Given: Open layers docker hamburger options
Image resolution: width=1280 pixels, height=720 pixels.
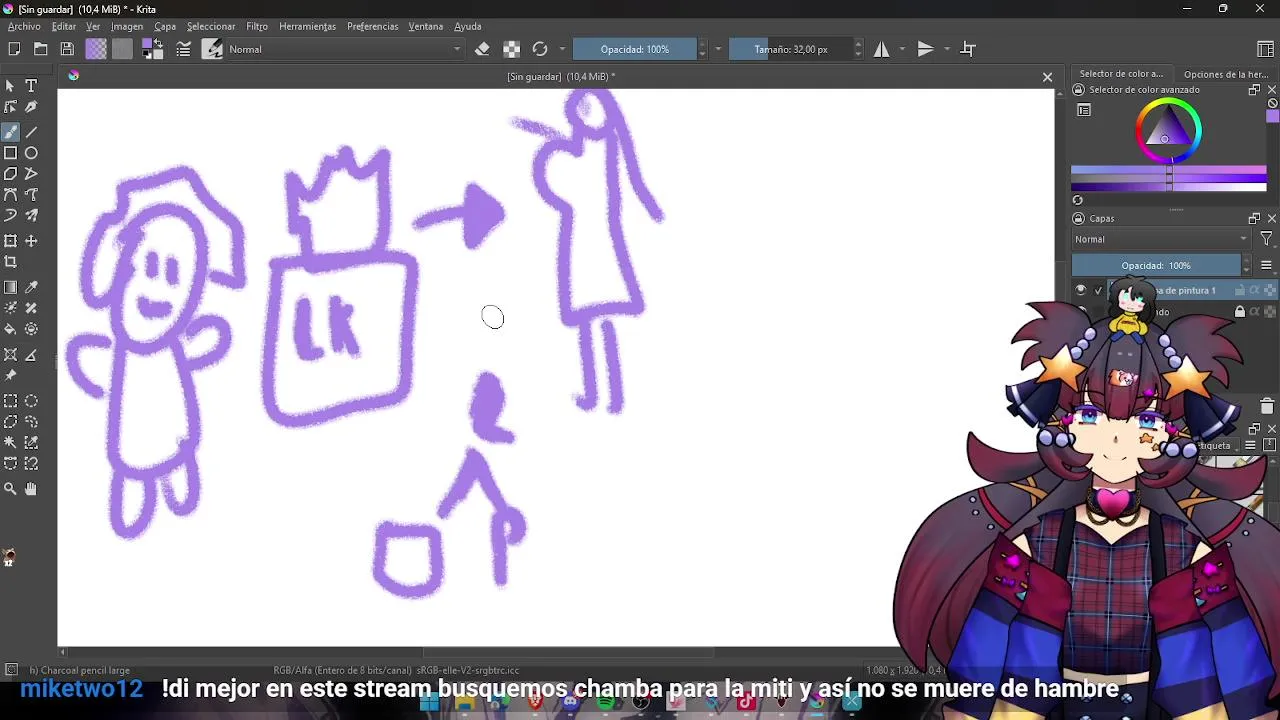Looking at the screenshot, I should pyautogui.click(x=1266, y=265).
